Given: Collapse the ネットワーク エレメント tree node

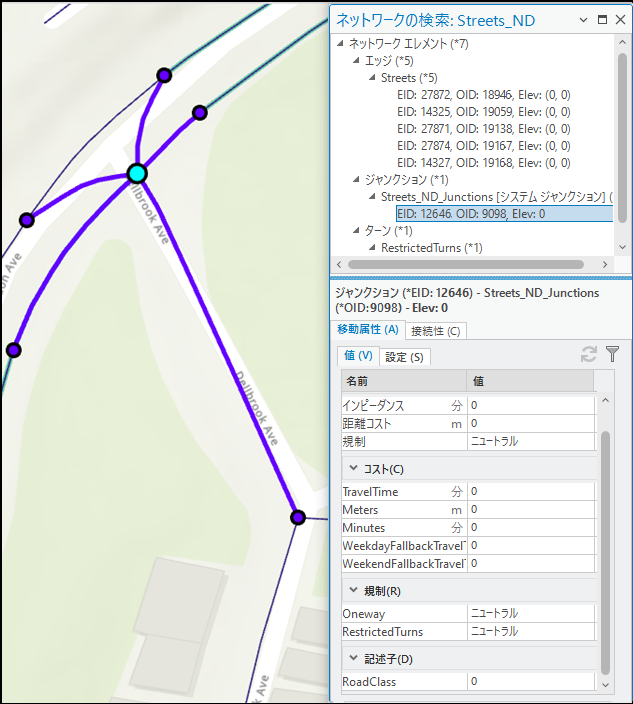Looking at the screenshot, I should 341,44.
